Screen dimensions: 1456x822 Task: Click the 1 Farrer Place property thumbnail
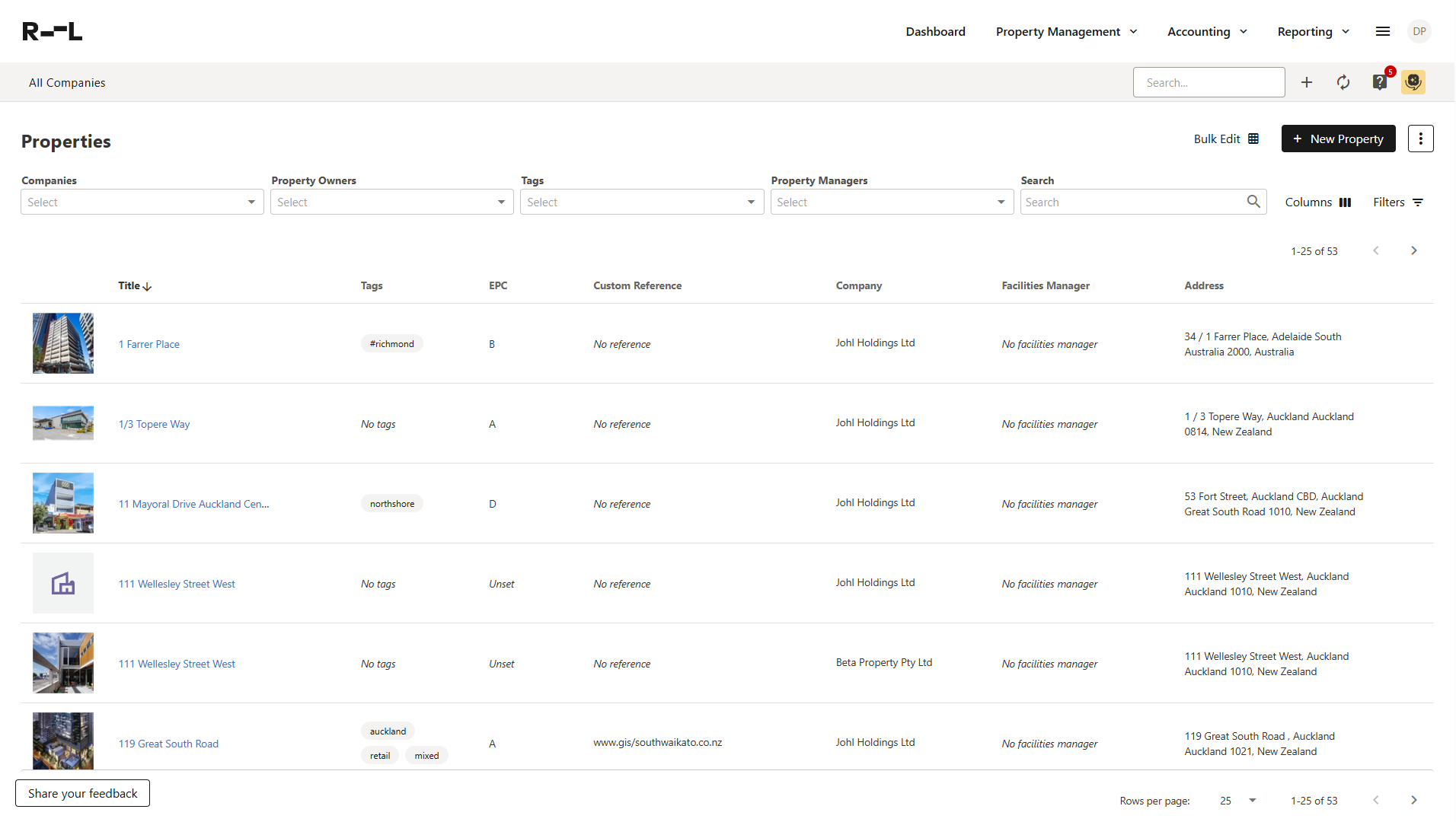[x=63, y=343]
